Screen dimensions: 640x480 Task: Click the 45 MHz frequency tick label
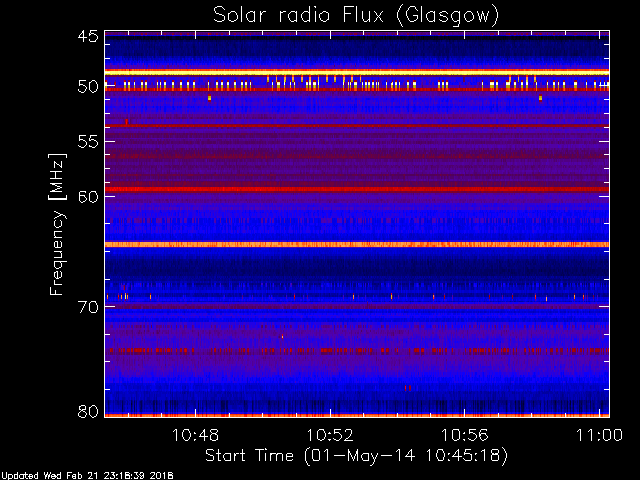coord(87,37)
